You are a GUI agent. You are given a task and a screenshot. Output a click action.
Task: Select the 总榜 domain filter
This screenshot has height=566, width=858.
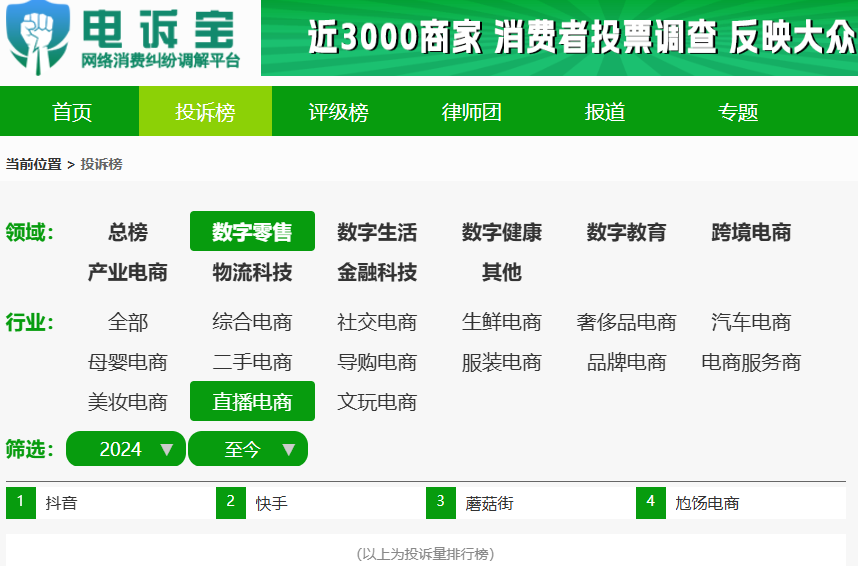pyautogui.click(x=127, y=232)
